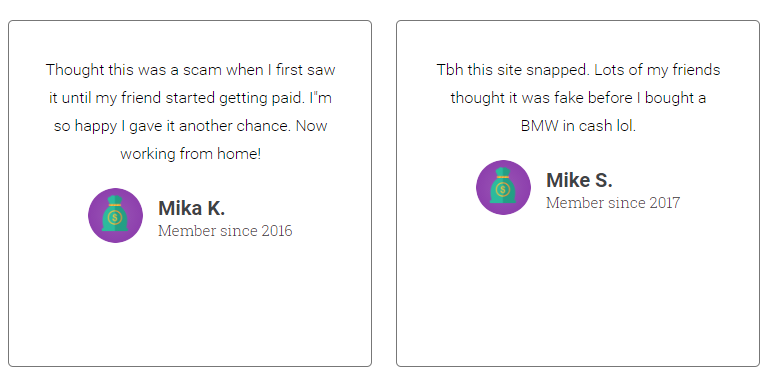
Task: Click the 'BMW in cash lol.' line
Action: coord(578,126)
